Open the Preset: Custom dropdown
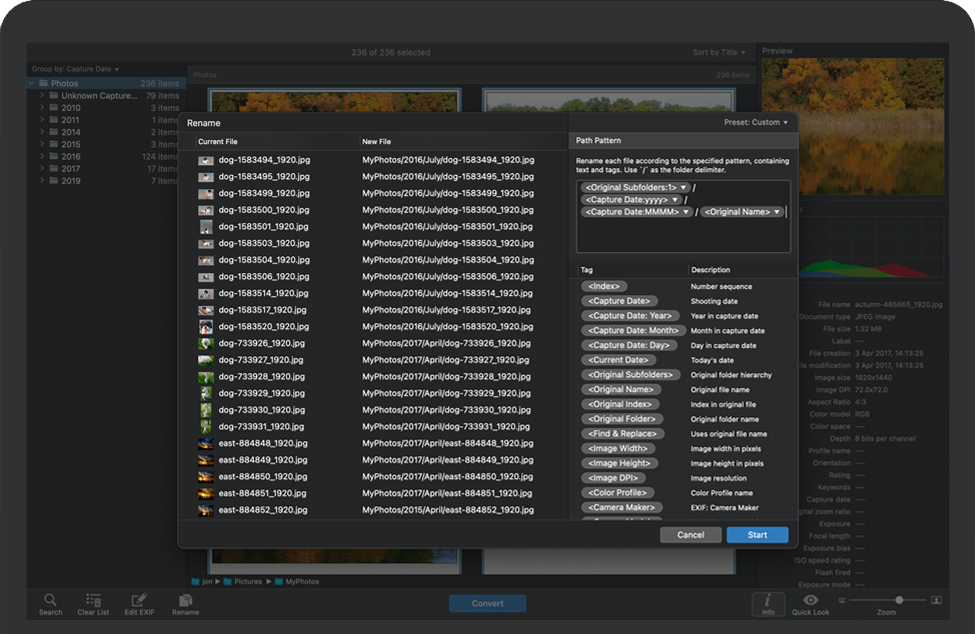This screenshot has width=975, height=634. (x=756, y=122)
